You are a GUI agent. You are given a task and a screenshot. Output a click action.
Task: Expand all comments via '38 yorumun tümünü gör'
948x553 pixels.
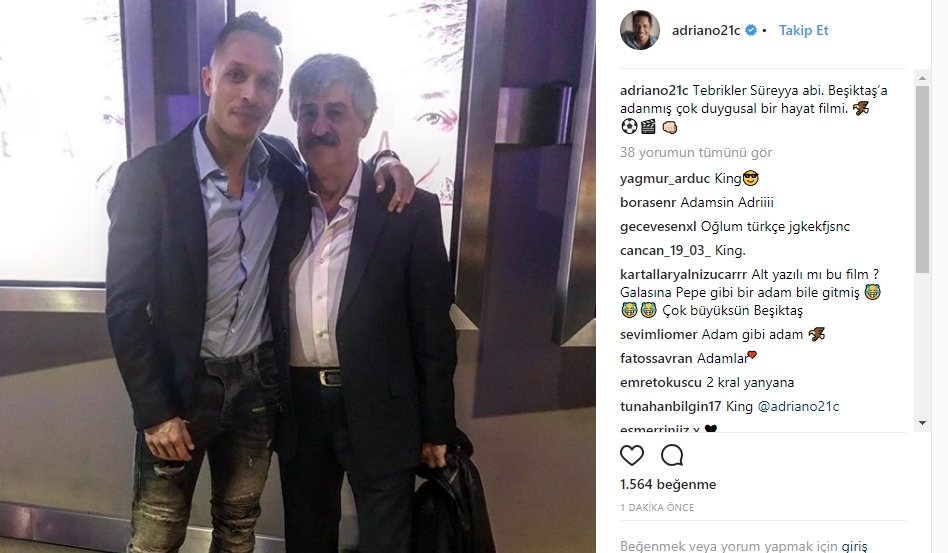[x=696, y=152]
